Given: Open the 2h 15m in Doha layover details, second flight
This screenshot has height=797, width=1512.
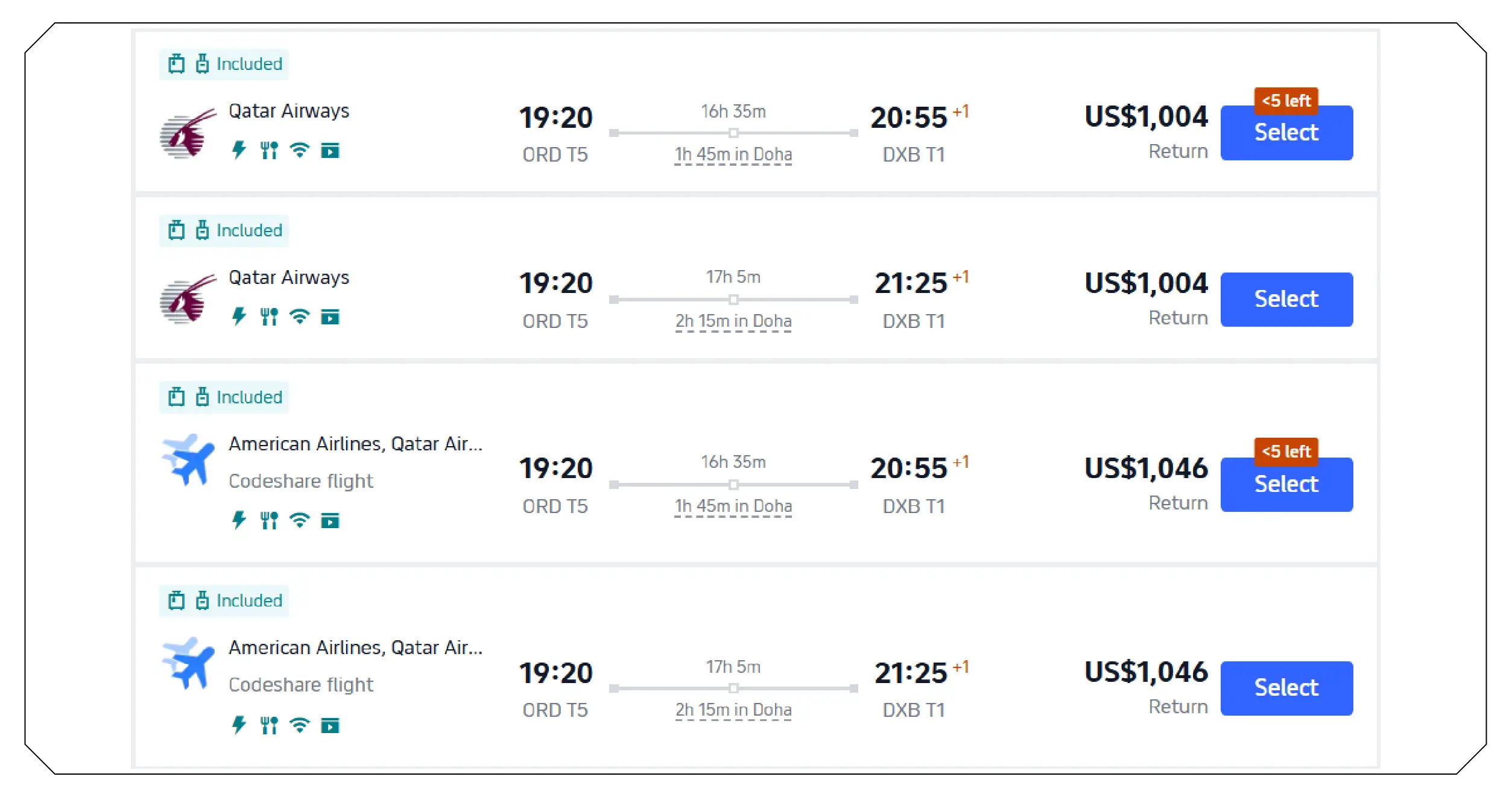Looking at the screenshot, I should click(x=733, y=321).
